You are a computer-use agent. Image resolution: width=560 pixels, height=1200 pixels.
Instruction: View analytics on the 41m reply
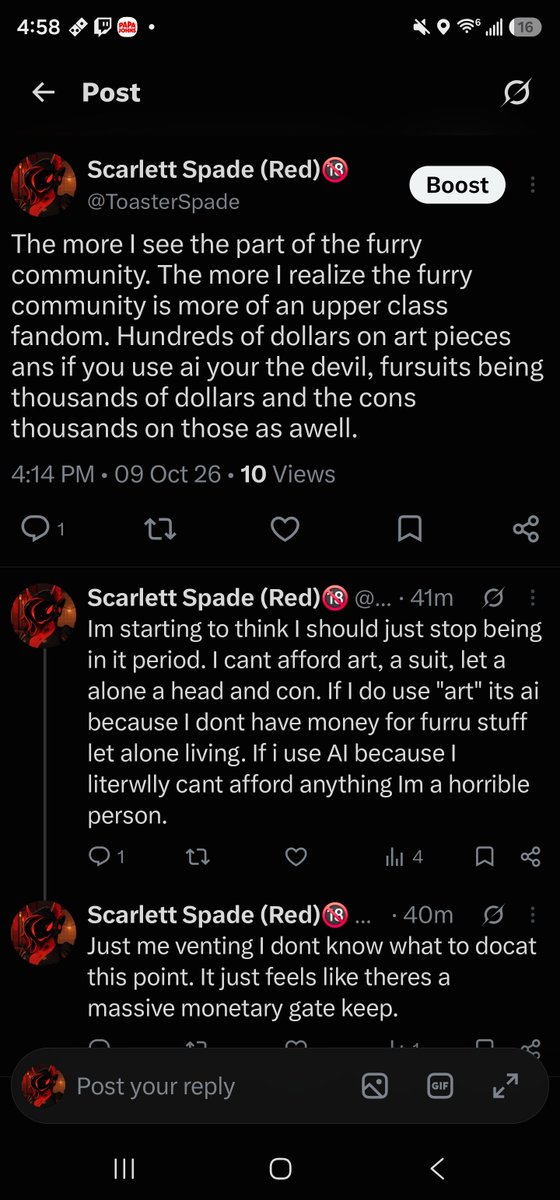(x=404, y=856)
